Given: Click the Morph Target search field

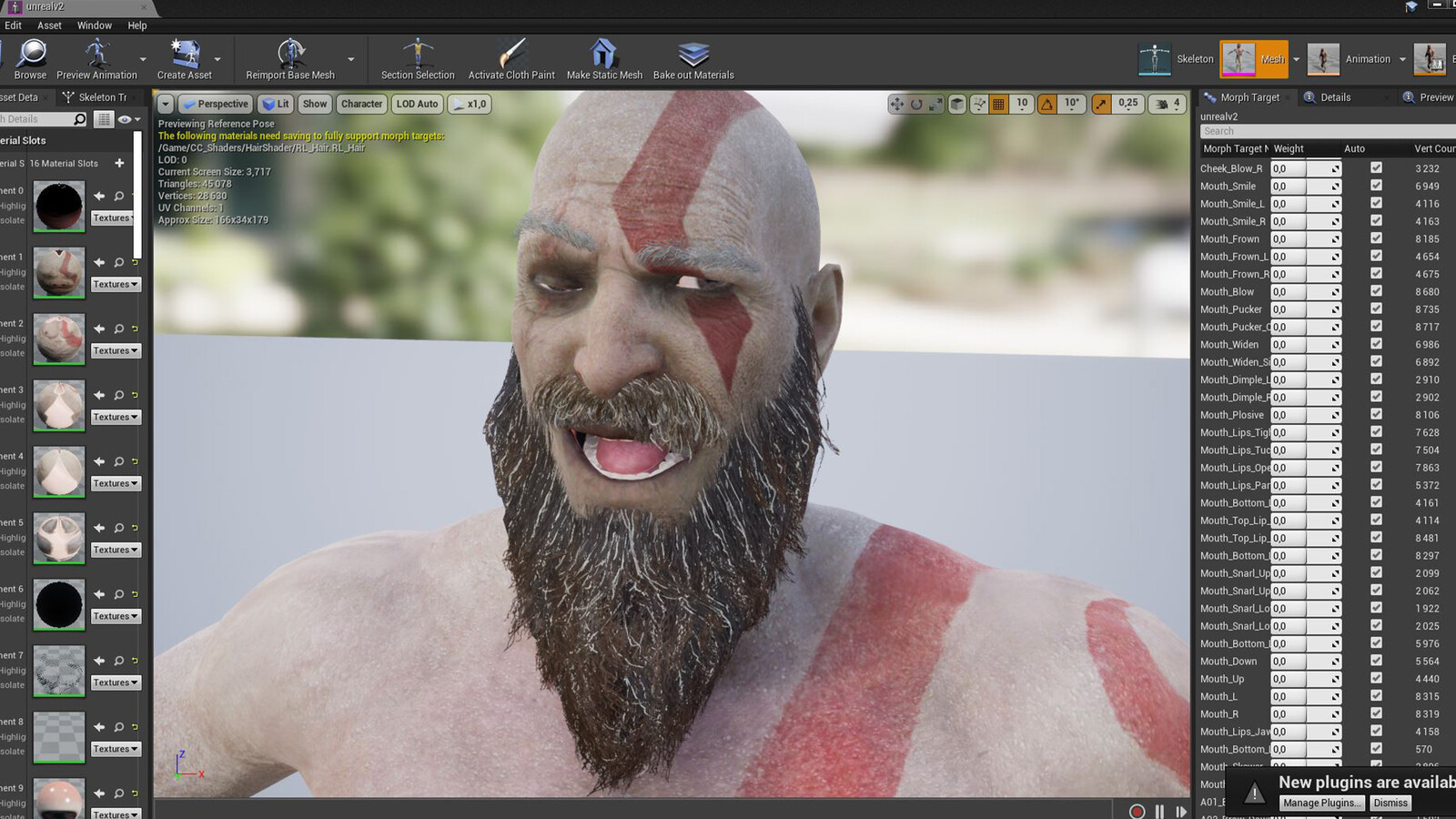Looking at the screenshot, I should [x=1328, y=131].
